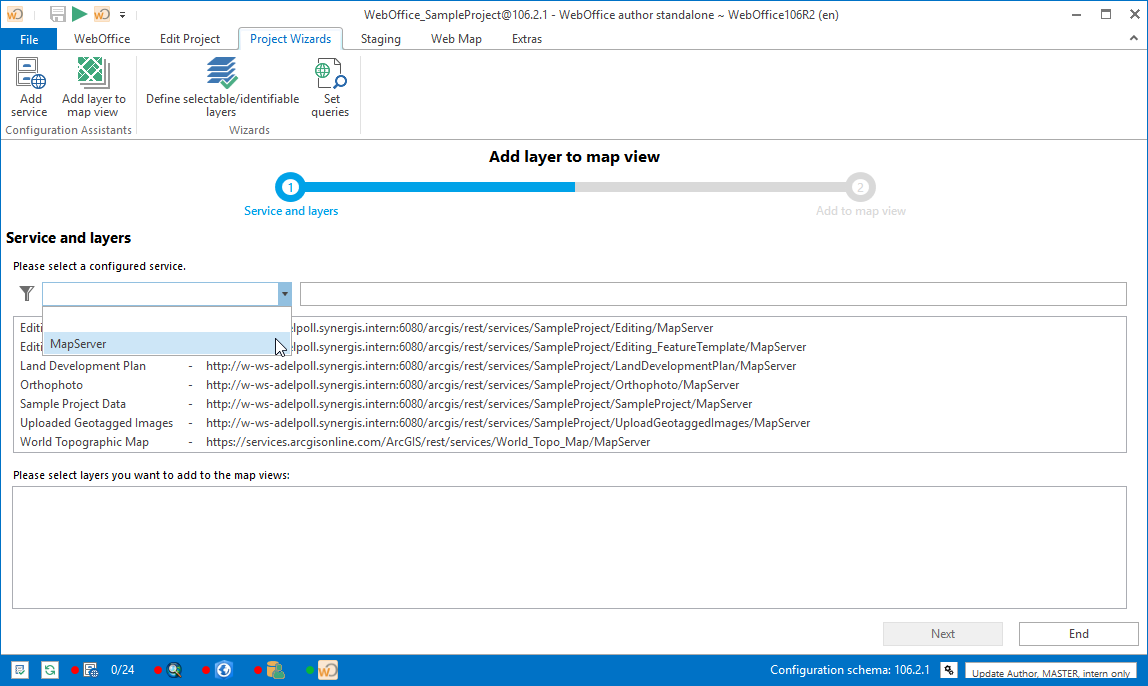Open the File menu
1148x686 pixels.
[29, 39]
